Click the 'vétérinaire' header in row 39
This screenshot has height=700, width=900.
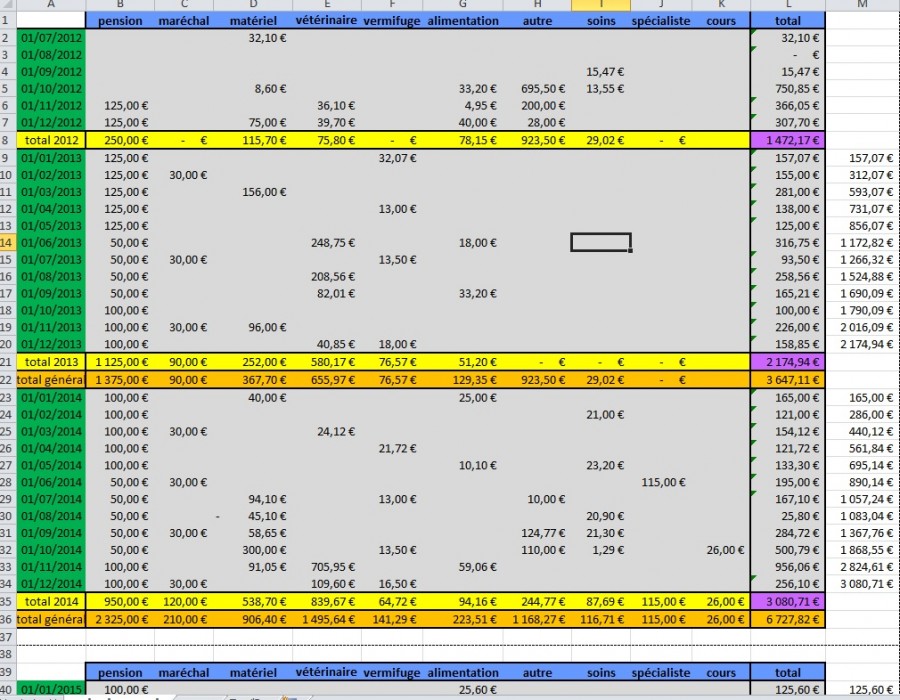point(327,672)
